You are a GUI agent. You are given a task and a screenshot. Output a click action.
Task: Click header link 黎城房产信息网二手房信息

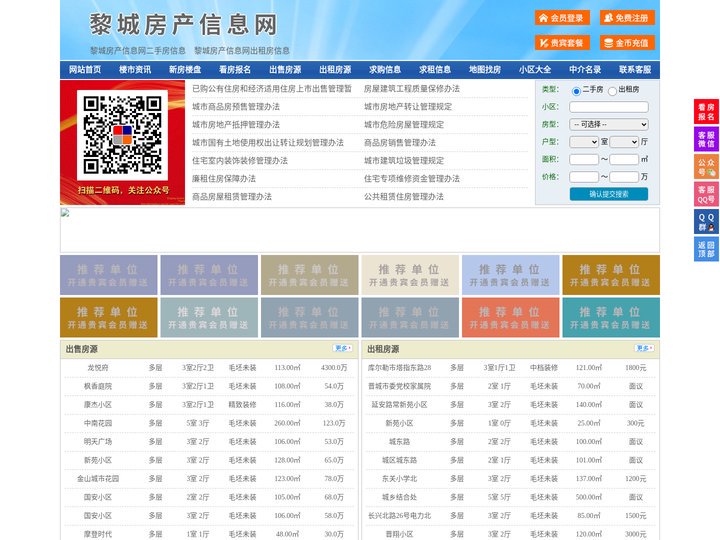pos(138,51)
